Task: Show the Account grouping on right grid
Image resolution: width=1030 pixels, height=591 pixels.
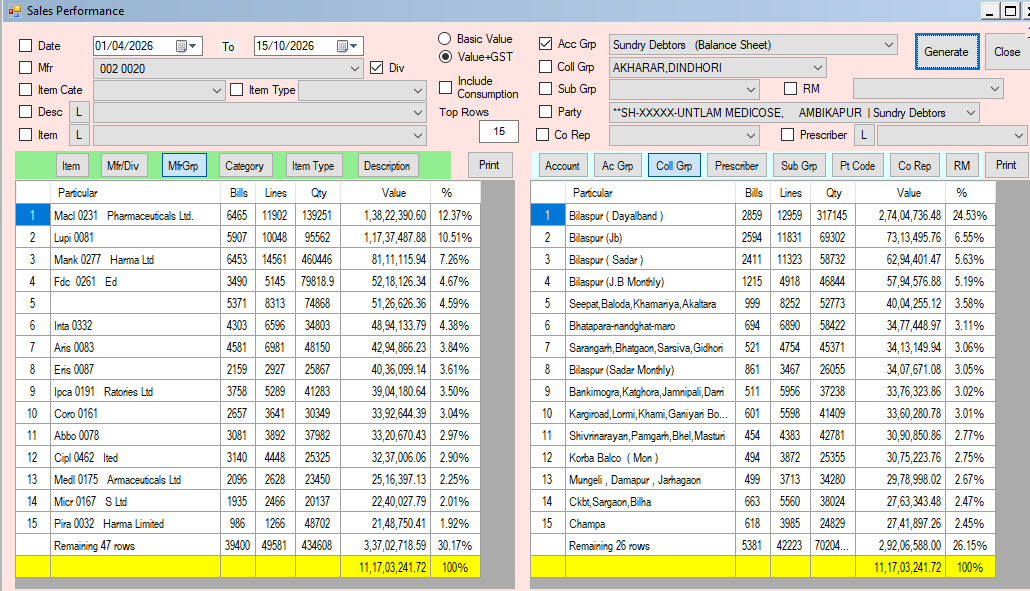Action: (x=562, y=165)
